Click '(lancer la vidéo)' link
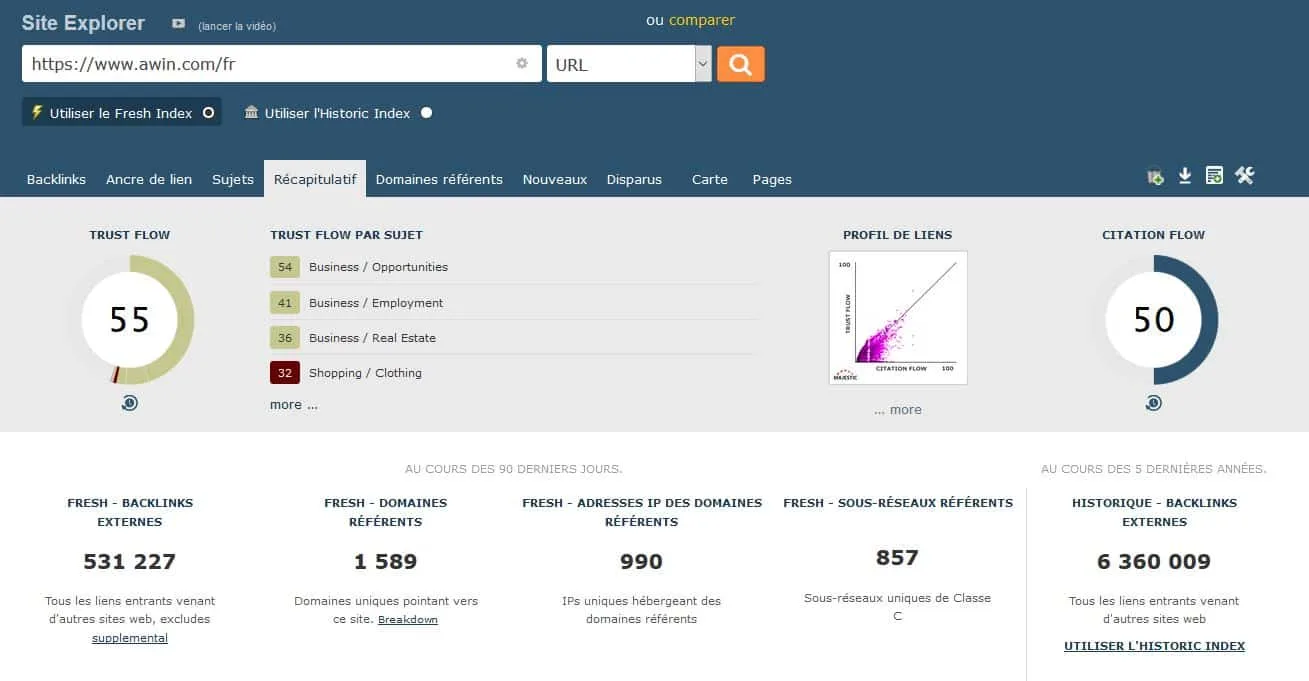 click(237, 26)
